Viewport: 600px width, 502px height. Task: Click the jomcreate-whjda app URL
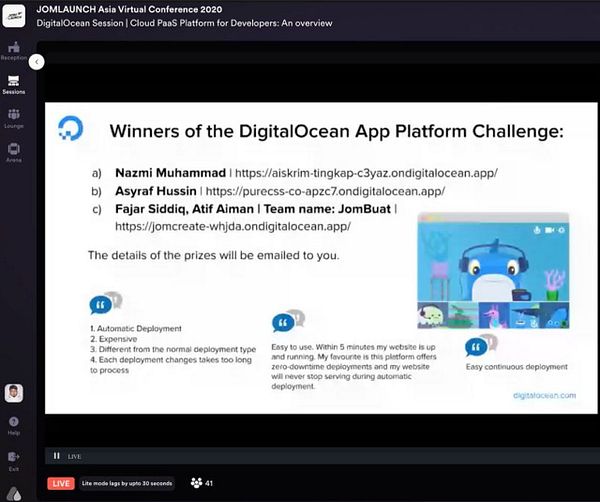point(233,226)
